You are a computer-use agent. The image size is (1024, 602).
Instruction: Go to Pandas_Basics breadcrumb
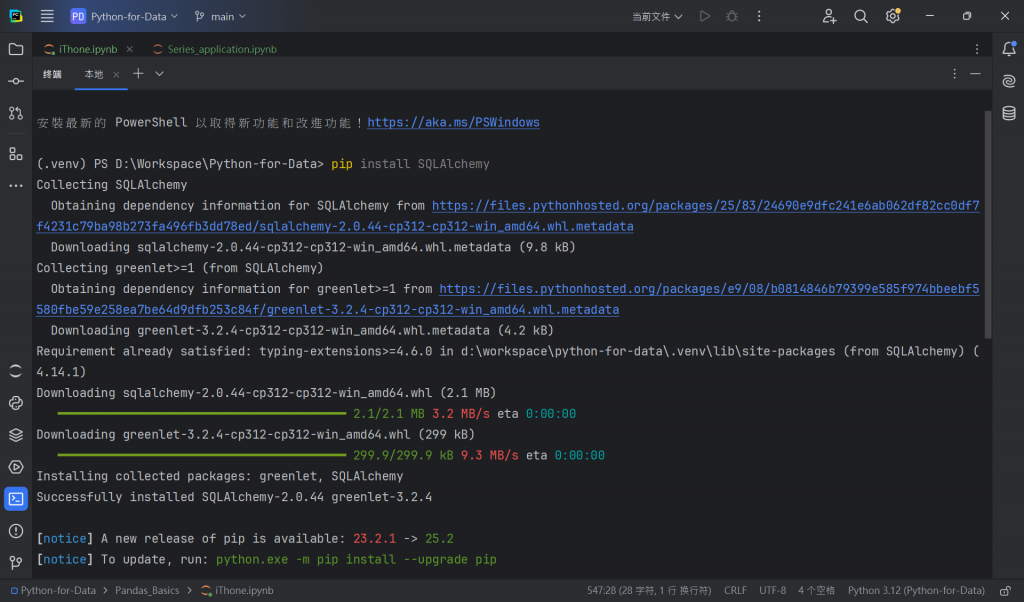(147, 590)
